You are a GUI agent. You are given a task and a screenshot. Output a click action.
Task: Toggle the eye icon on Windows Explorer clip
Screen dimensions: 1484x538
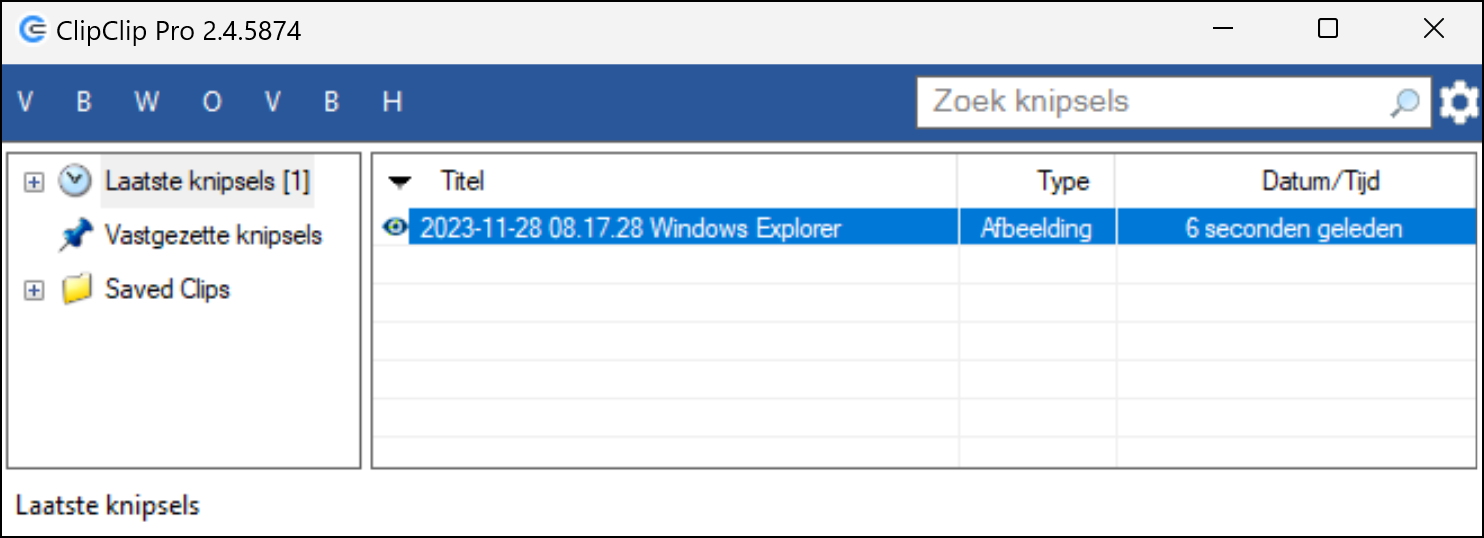coord(395,227)
